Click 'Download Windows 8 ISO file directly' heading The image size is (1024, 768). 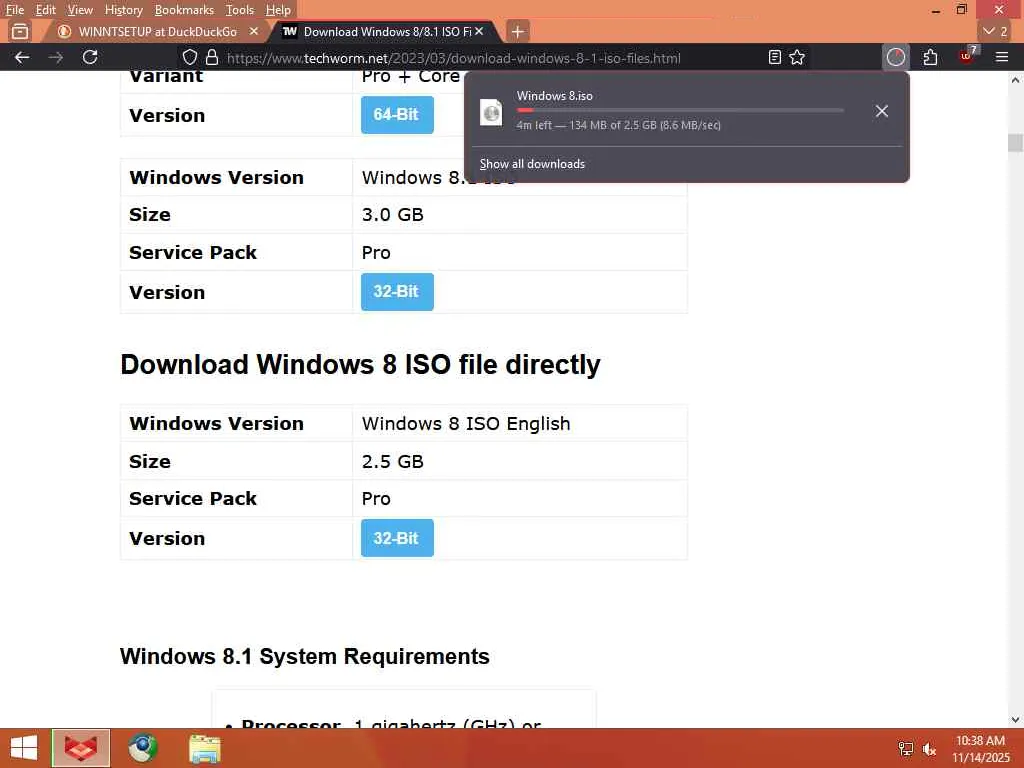360,364
